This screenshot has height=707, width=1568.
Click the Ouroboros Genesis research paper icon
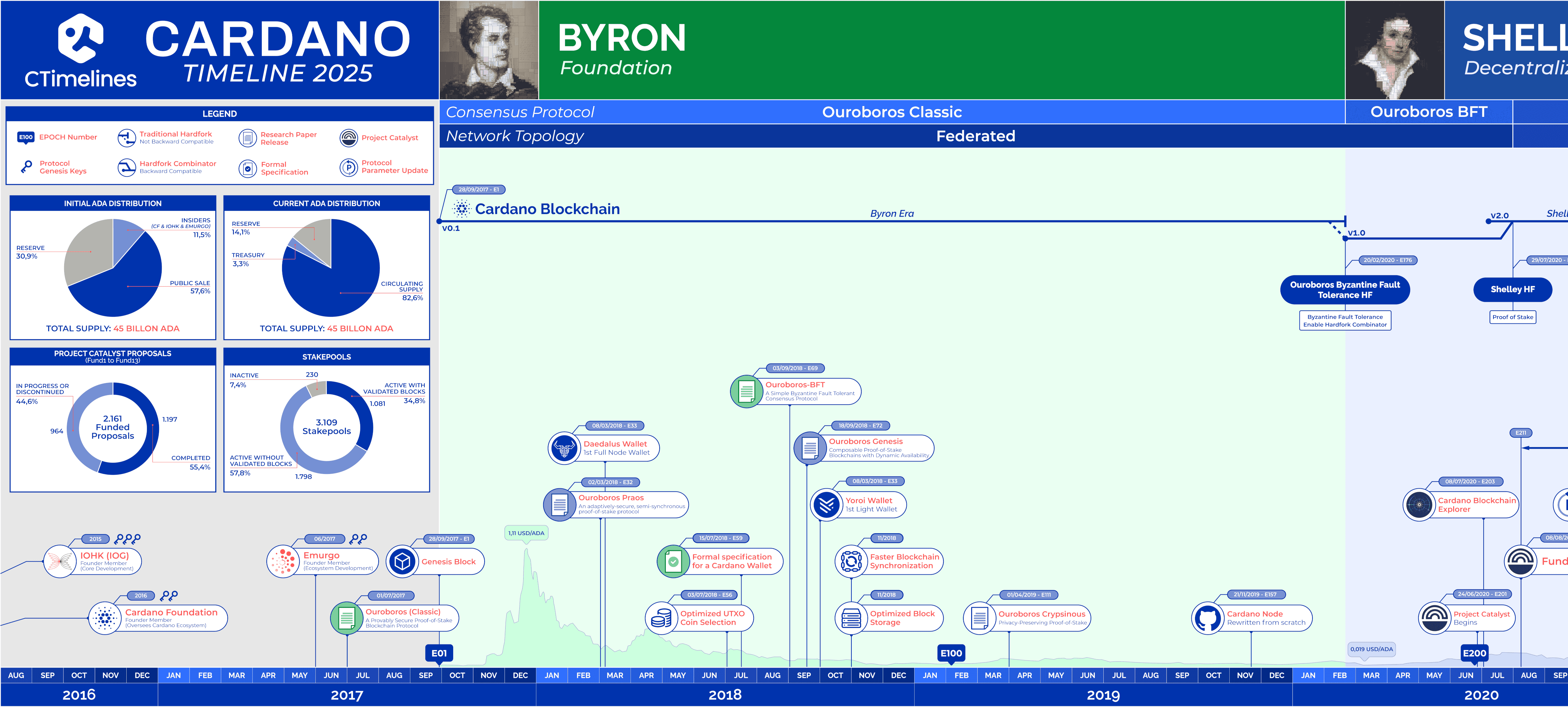810,448
